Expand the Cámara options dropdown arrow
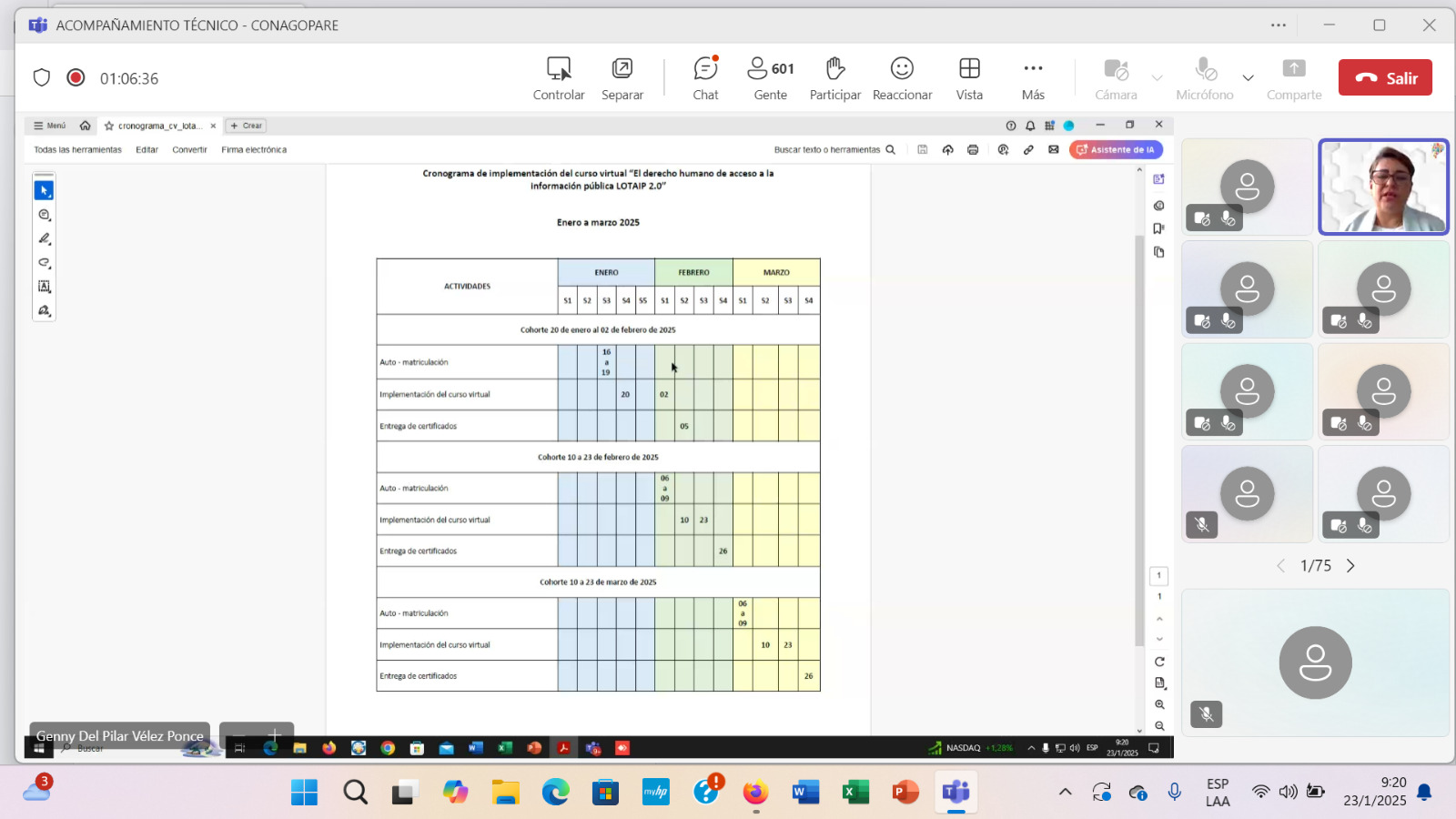 pyautogui.click(x=1158, y=78)
